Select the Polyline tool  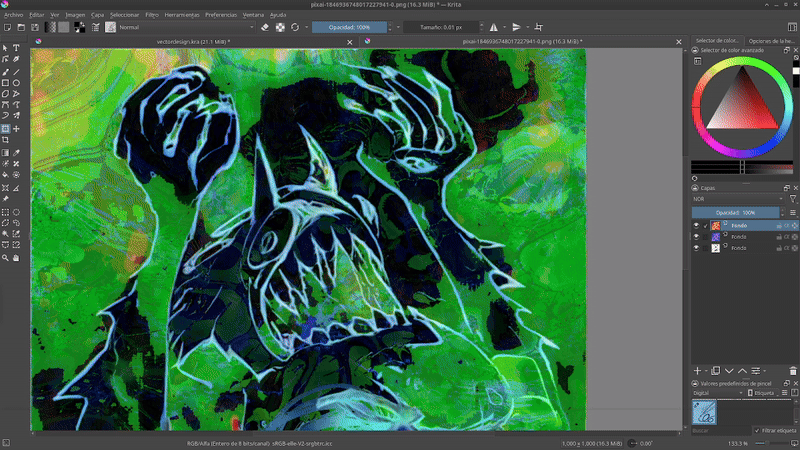16,94
